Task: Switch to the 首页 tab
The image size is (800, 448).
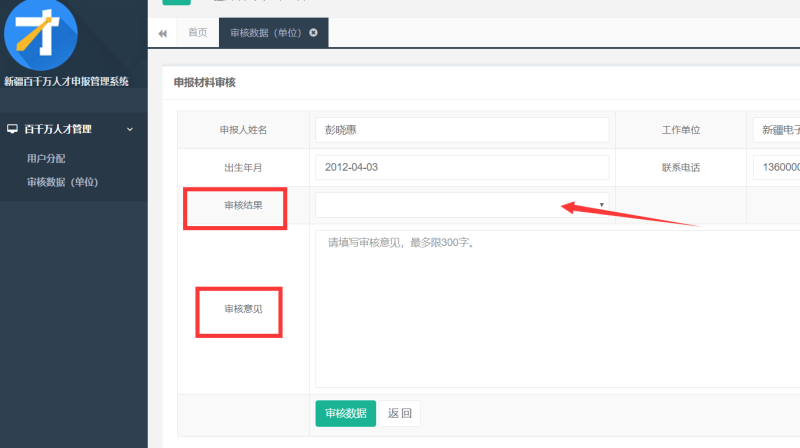Action: pyautogui.click(x=198, y=33)
